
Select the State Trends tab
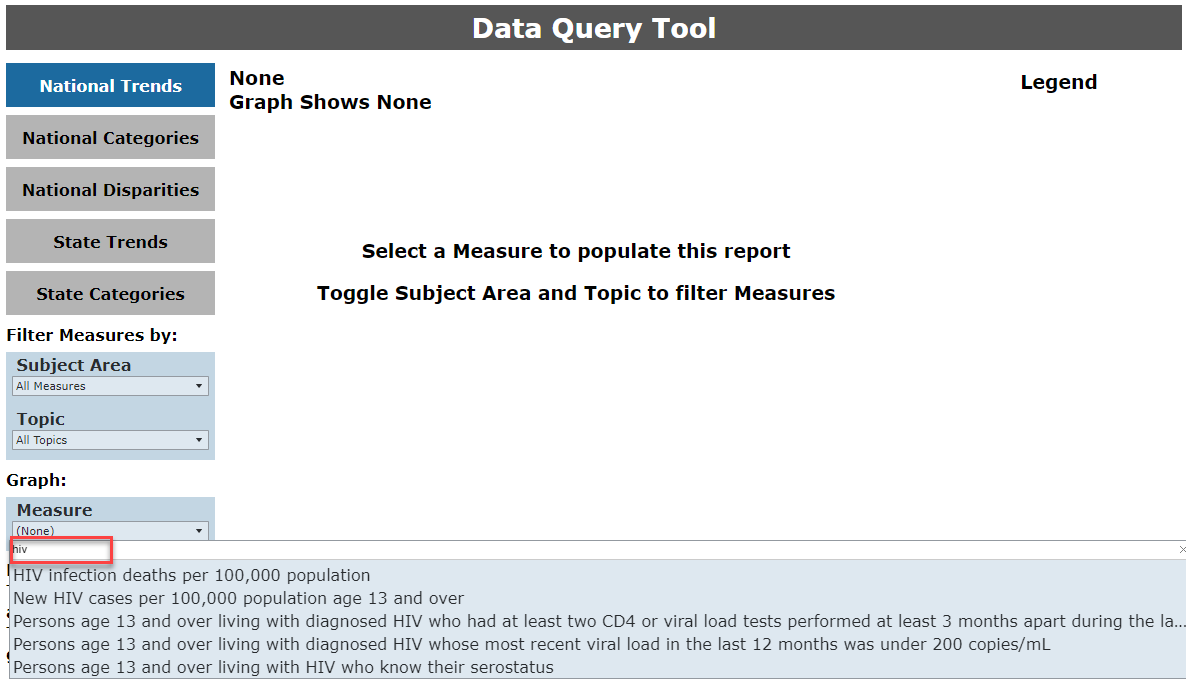point(110,241)
